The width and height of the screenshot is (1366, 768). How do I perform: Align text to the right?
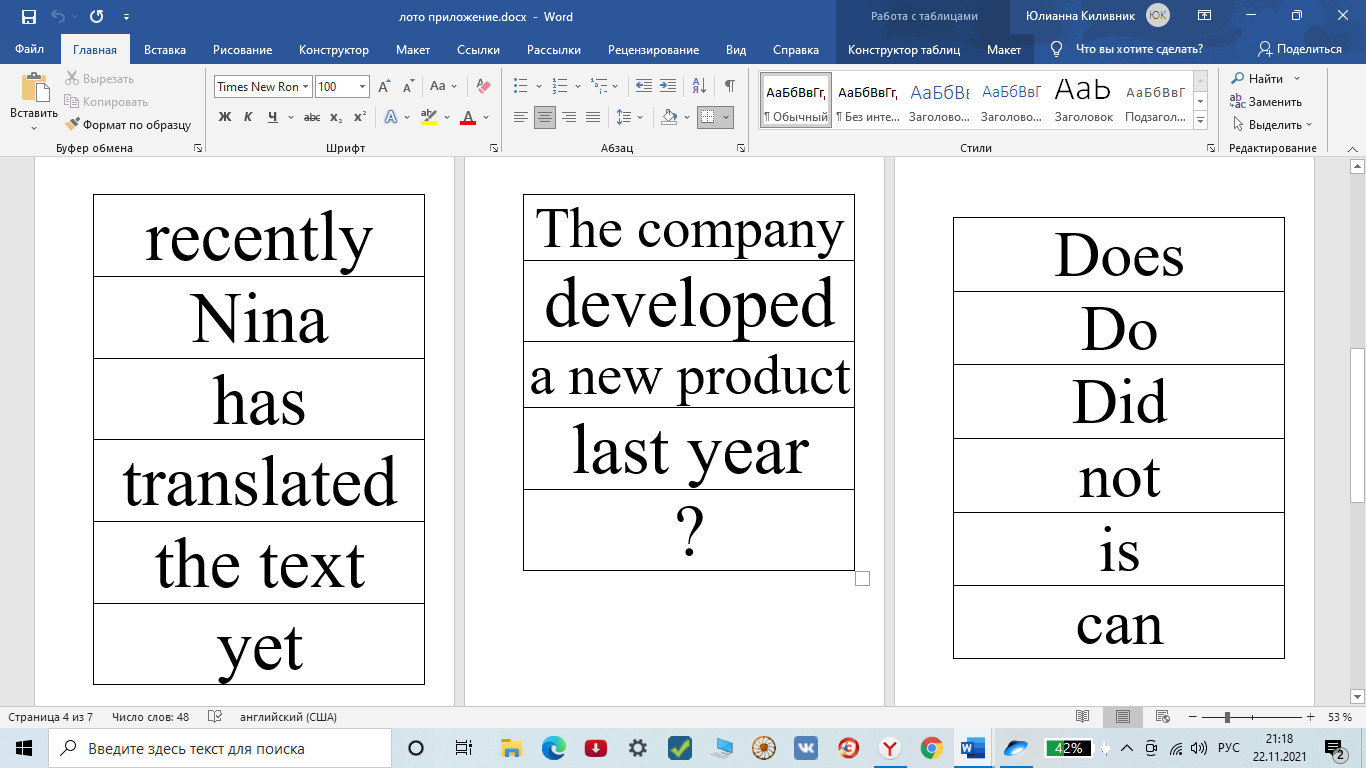[569, 117]
